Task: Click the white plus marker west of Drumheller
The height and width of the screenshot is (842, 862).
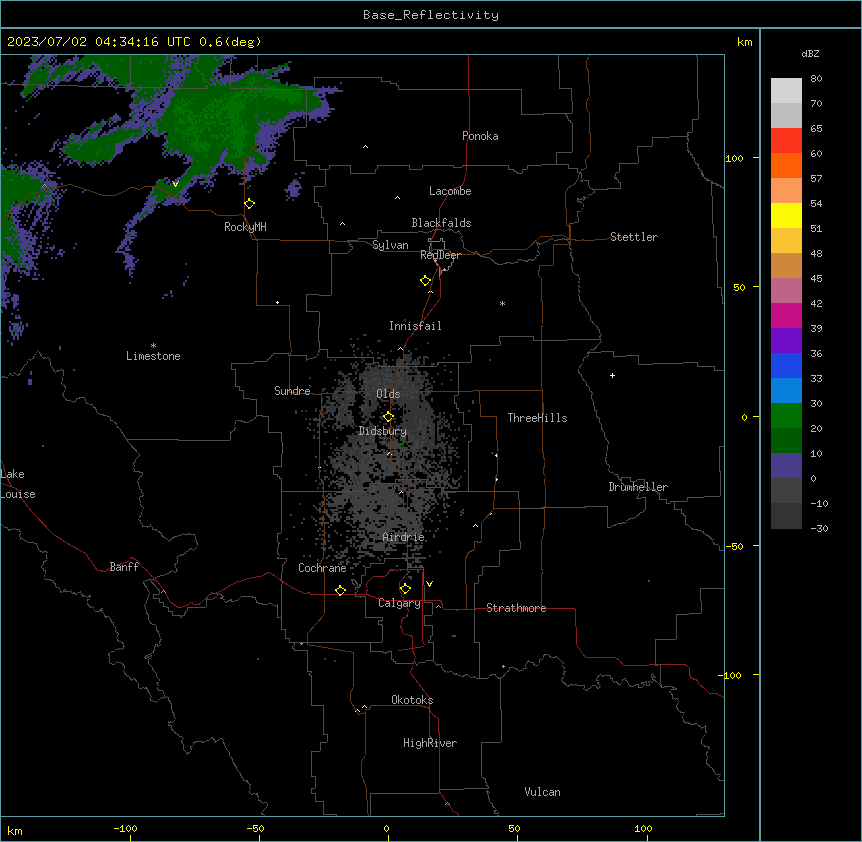Action: point(612,375)
